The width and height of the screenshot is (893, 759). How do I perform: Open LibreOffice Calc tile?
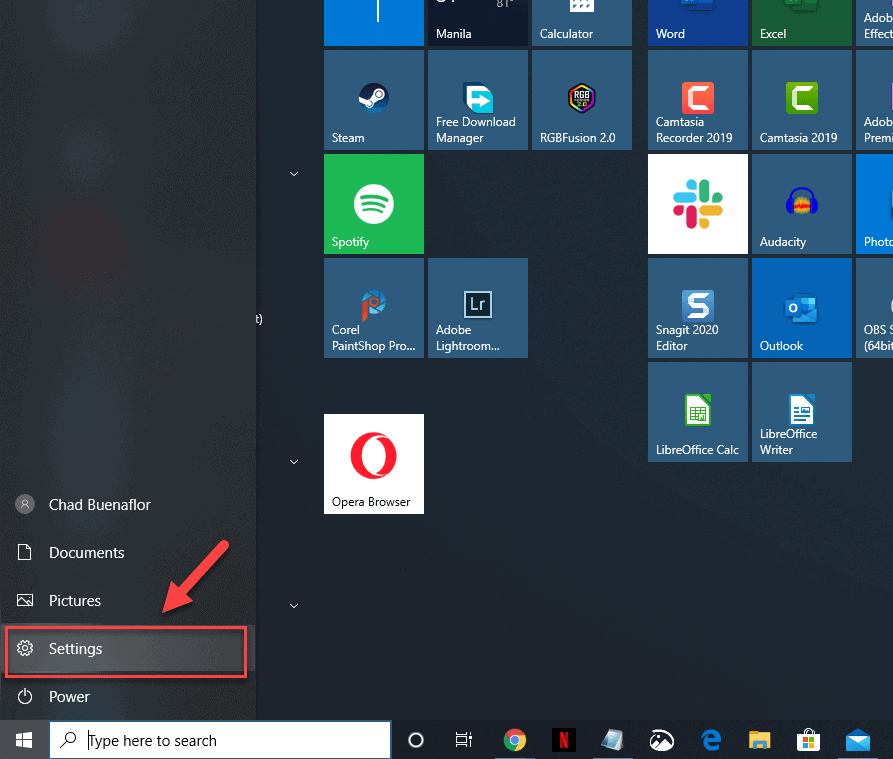[698, 412]
